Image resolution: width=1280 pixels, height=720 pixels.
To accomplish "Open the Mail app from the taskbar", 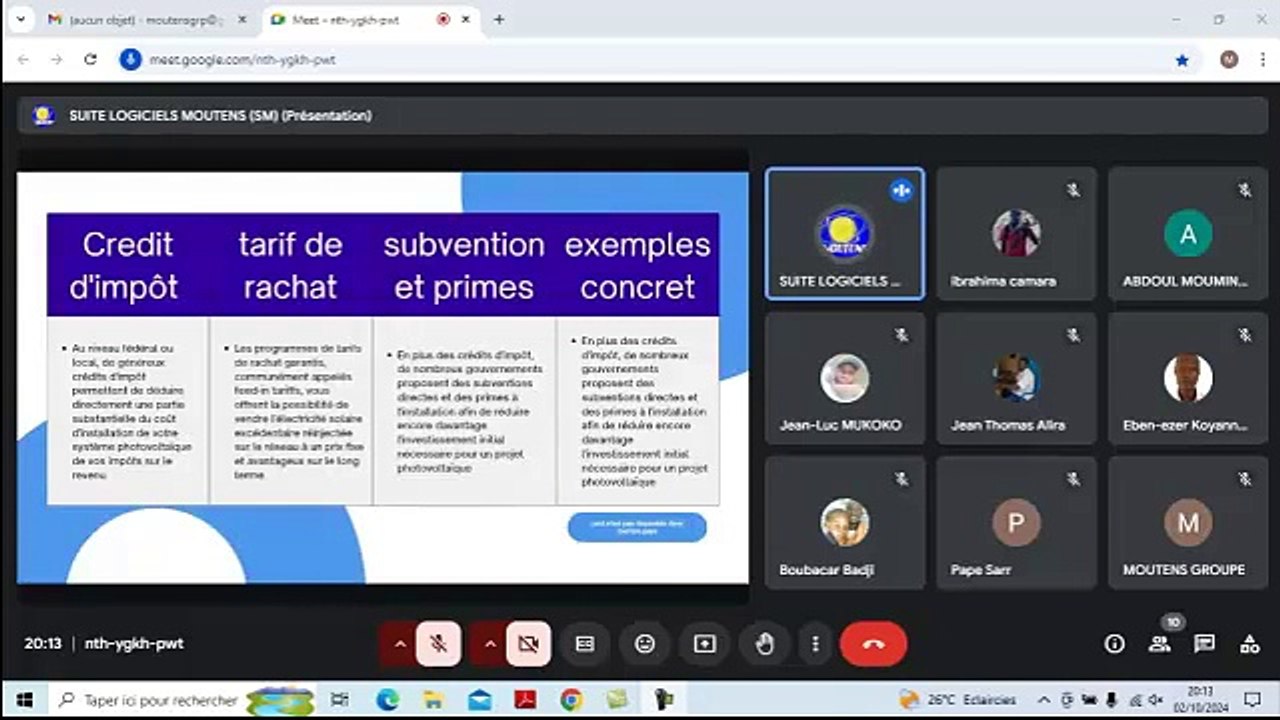I will (x=479, y=700).
